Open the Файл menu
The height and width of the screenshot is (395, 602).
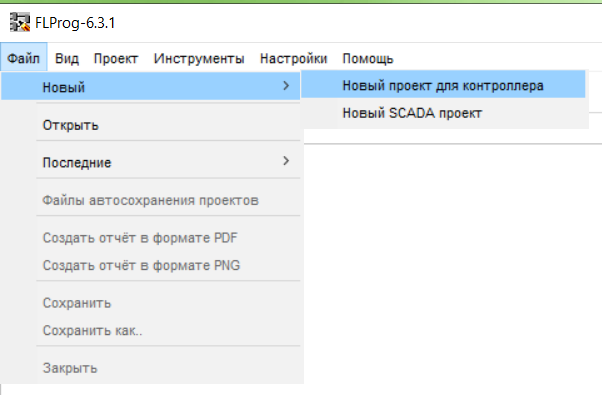coord(23,58)
